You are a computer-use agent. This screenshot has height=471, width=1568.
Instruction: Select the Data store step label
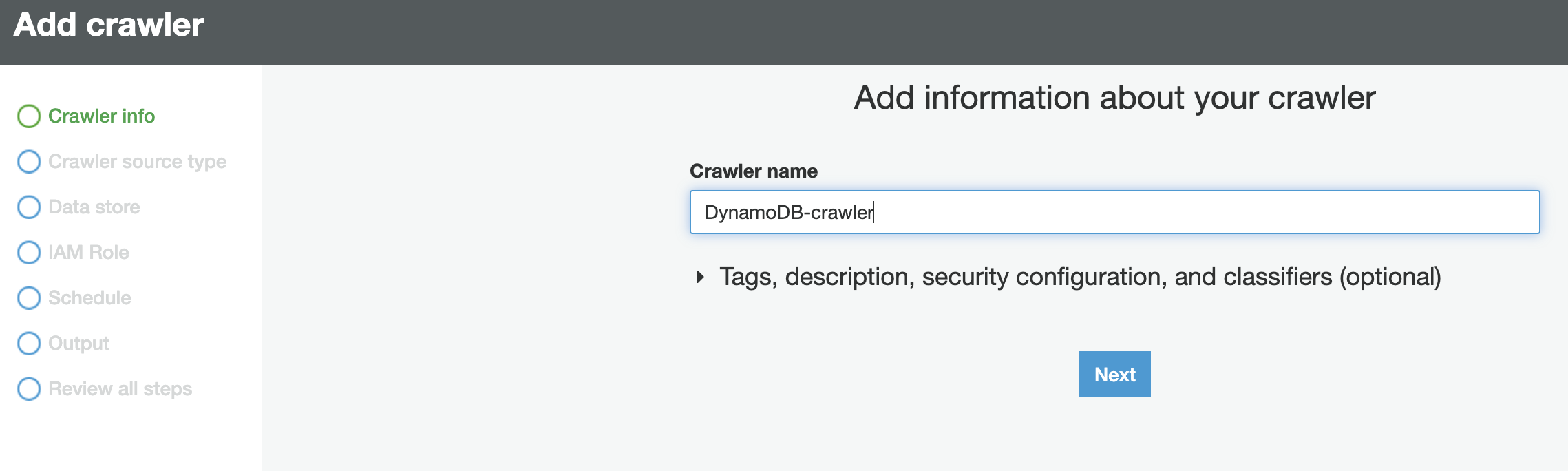94,207
